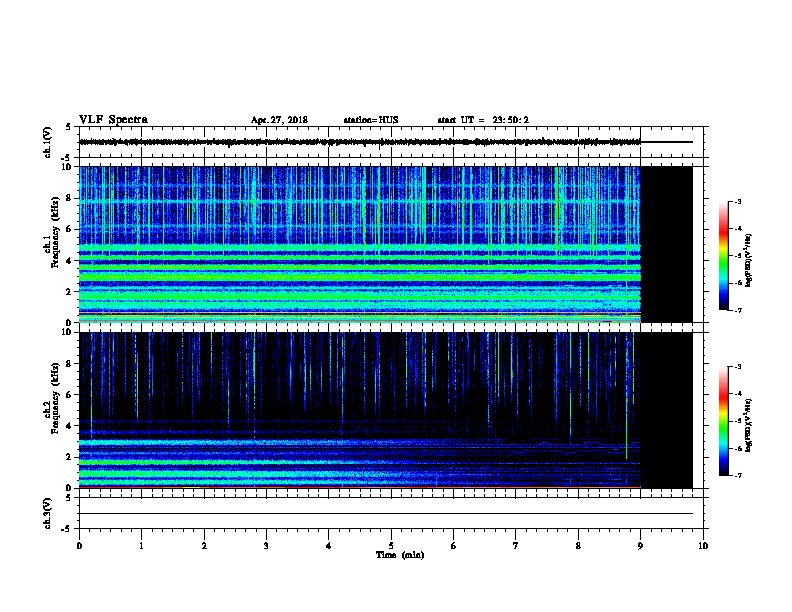Click the "station=HUS" header label
This screenshot has height=612, width=792.
(x=371, y=120)
